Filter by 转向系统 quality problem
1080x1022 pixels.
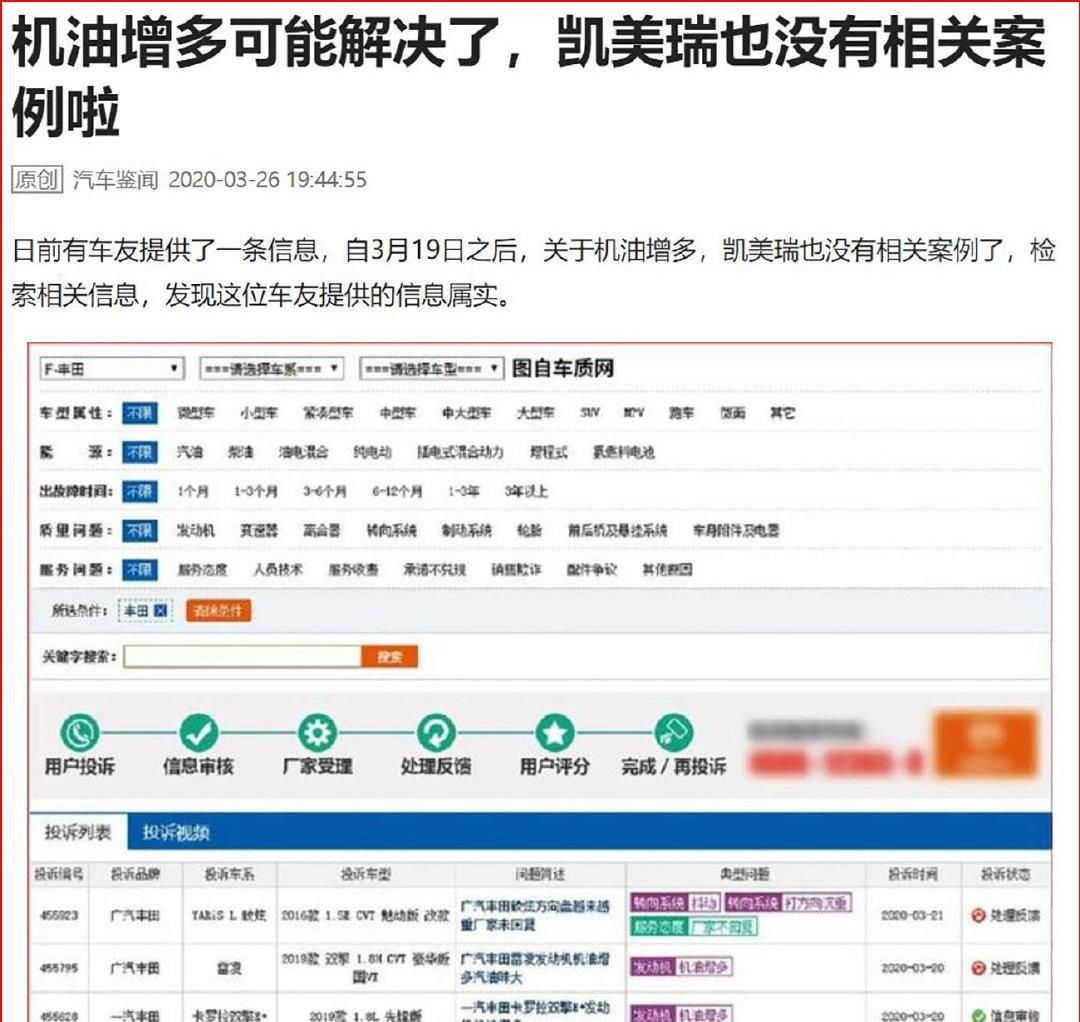point(391,531)
